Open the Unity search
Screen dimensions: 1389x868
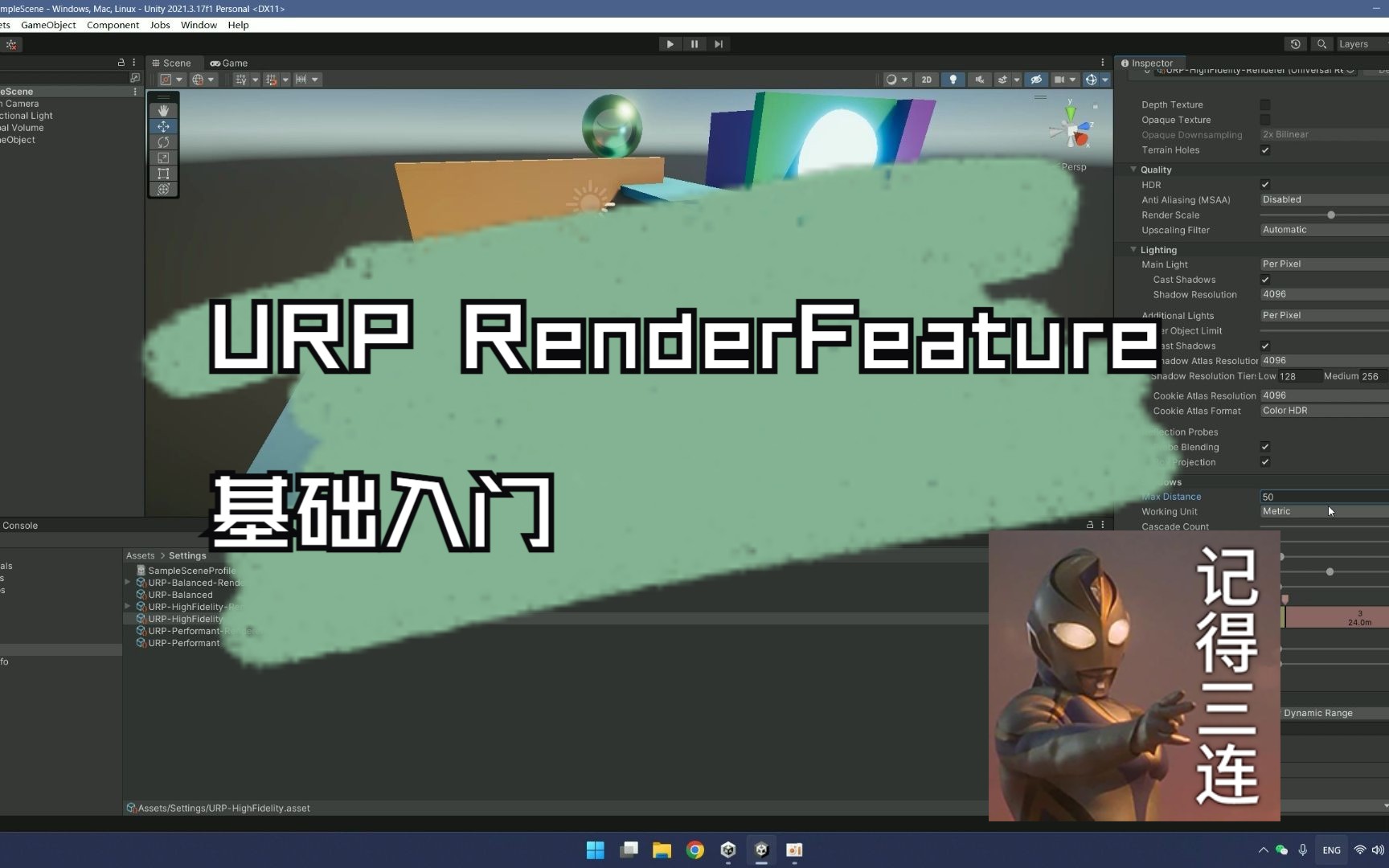[x=1321, y=44]
